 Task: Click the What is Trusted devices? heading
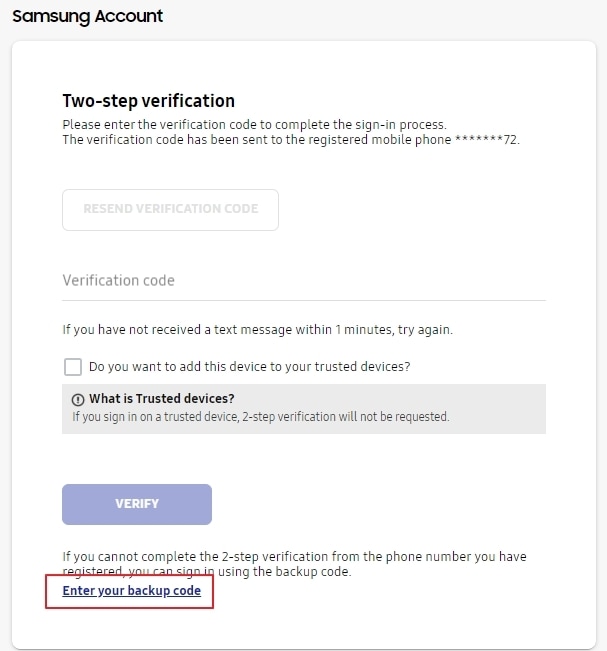click(x=162, y=399)
